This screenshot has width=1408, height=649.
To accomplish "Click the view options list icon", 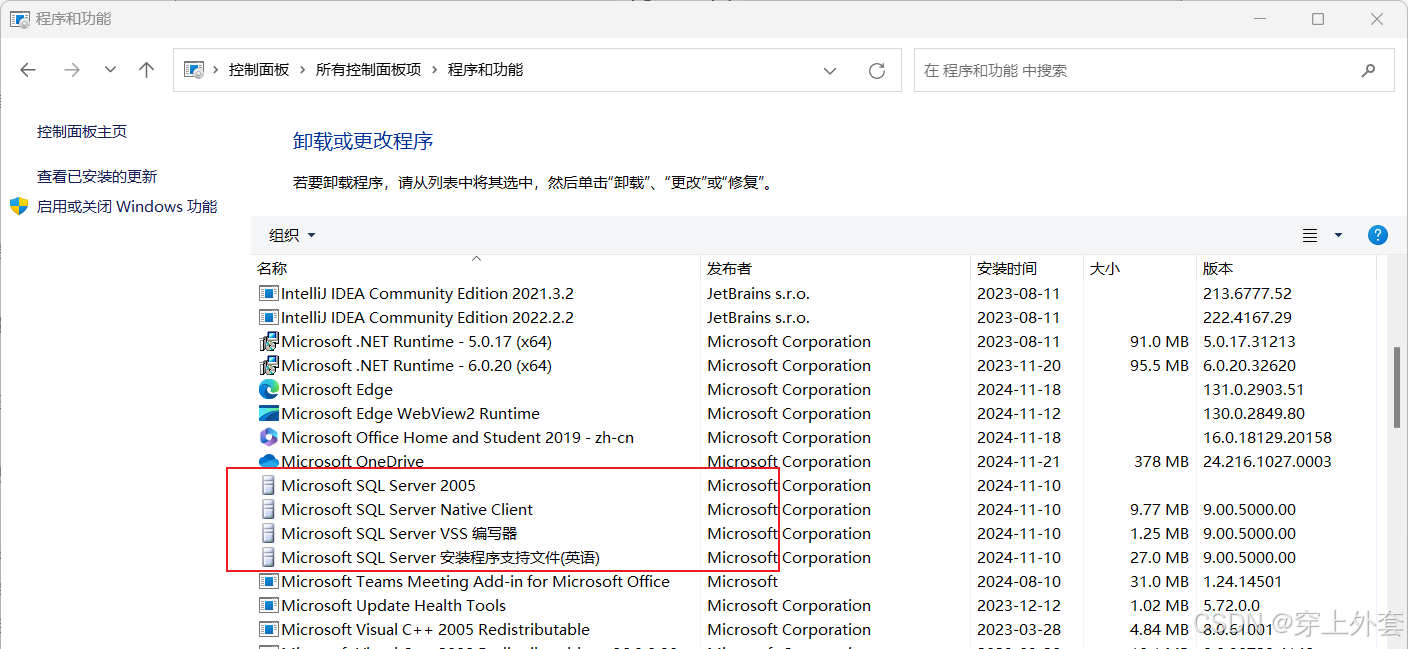I will point(1310,236).
